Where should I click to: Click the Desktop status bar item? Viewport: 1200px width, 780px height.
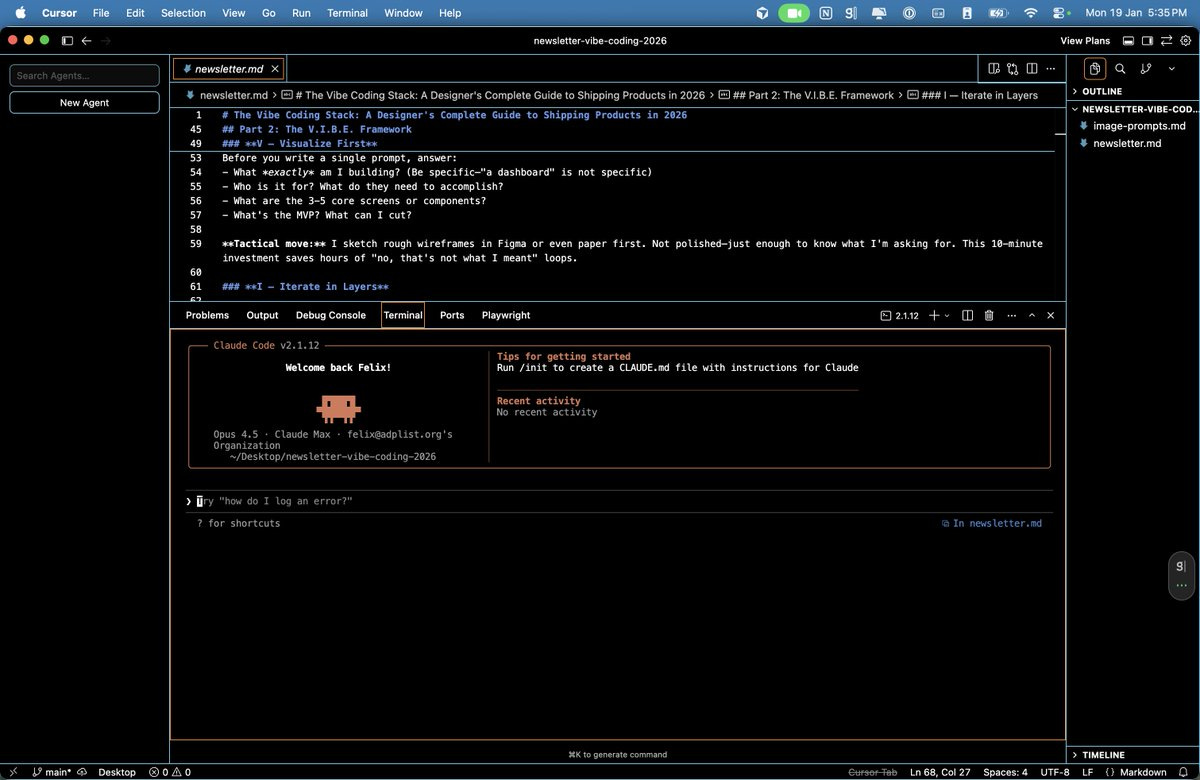(x=117, y=772)
